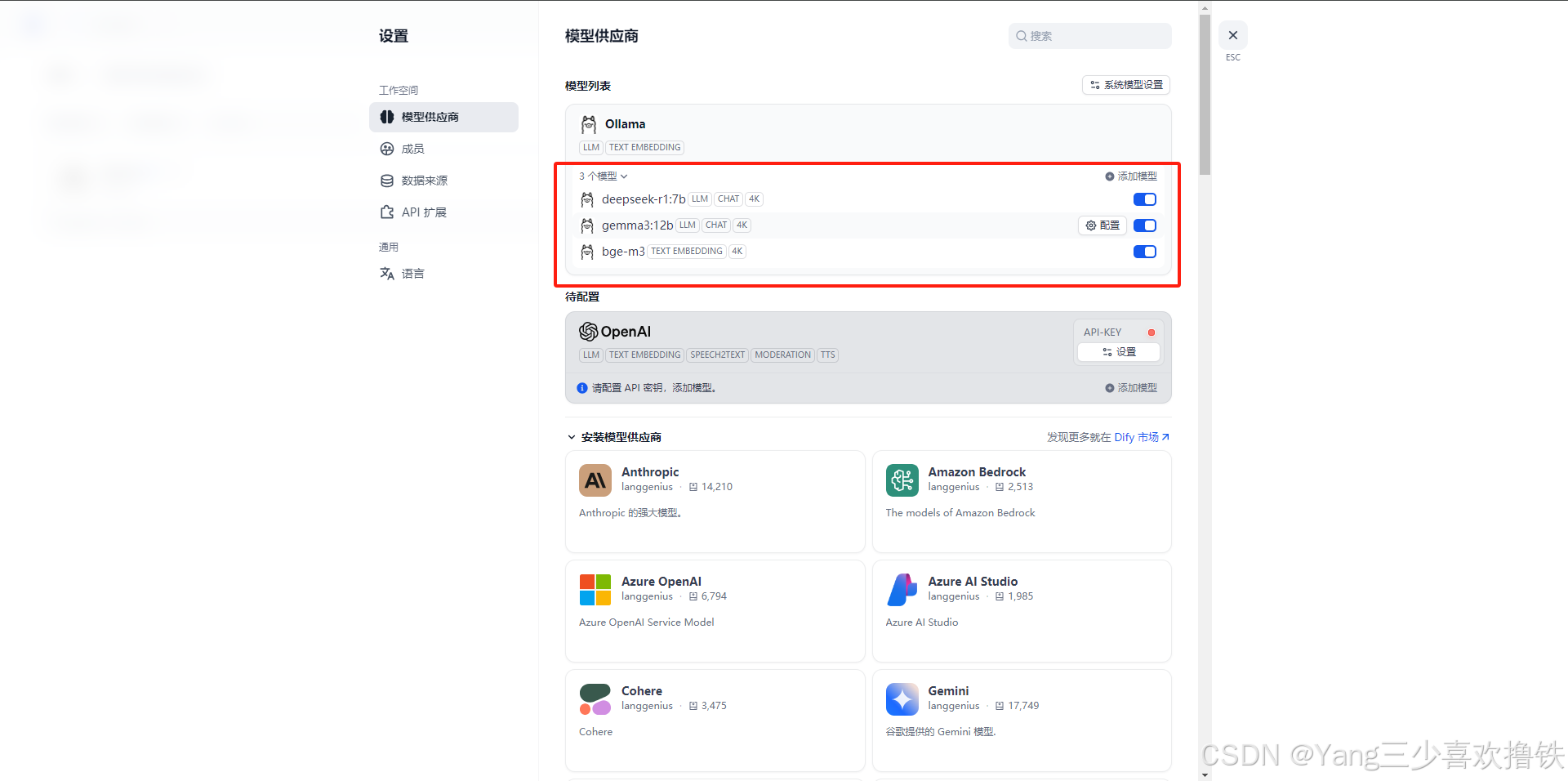Viewport: 1568px width, 781px height.
Task: Collapse the 3 models list
Action: 604,176
